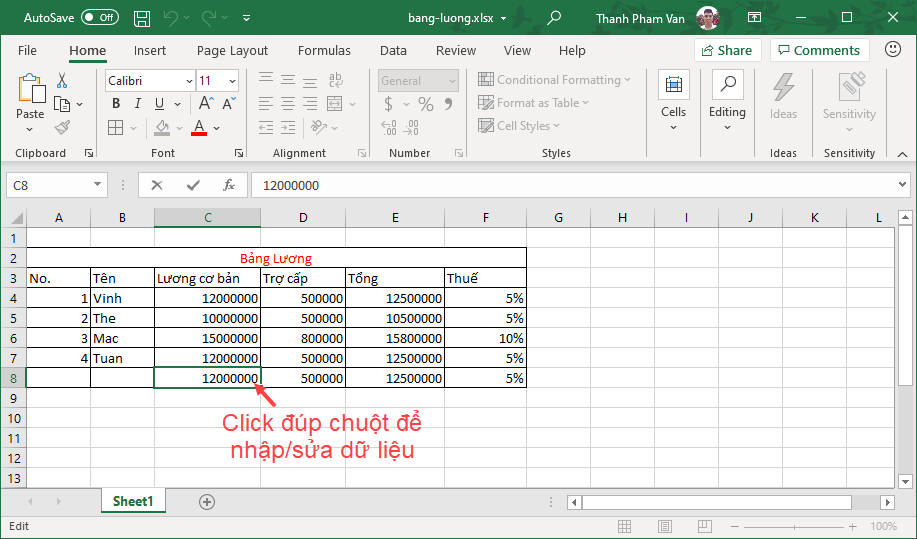The image size is (917, 539).
Task: Click the Cut scissors icon
Action: pos(62,80)
